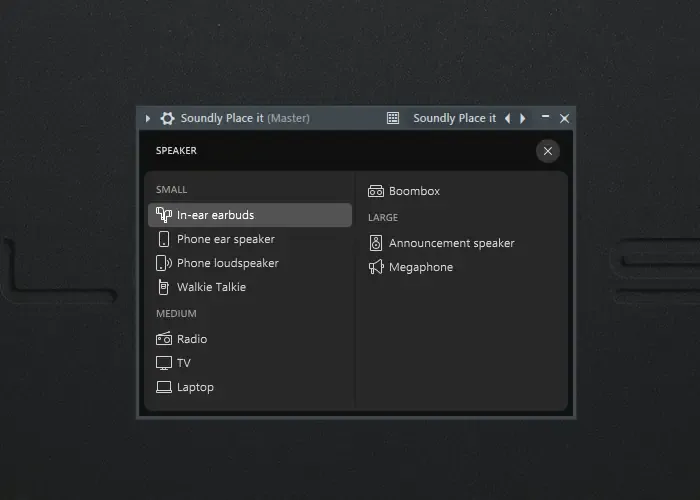Choose Announcement speaker preset

point(462,243)
